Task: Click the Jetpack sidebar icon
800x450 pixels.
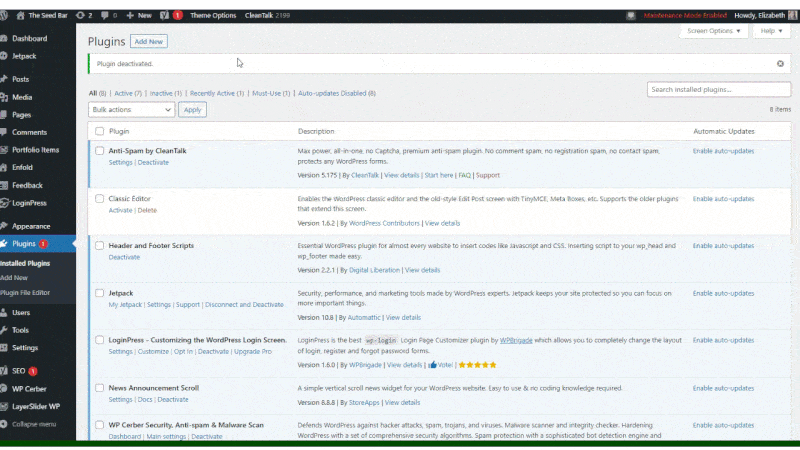Action: click(x=4, y=56)
